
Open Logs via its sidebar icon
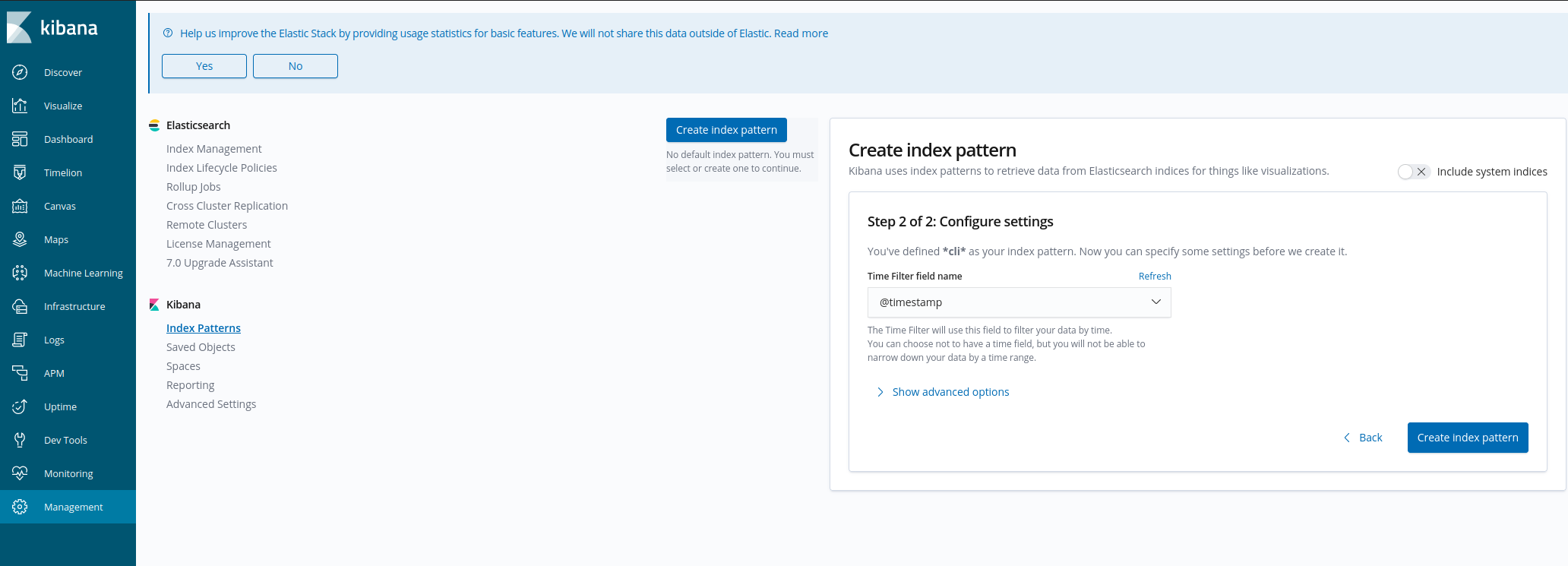20,340
